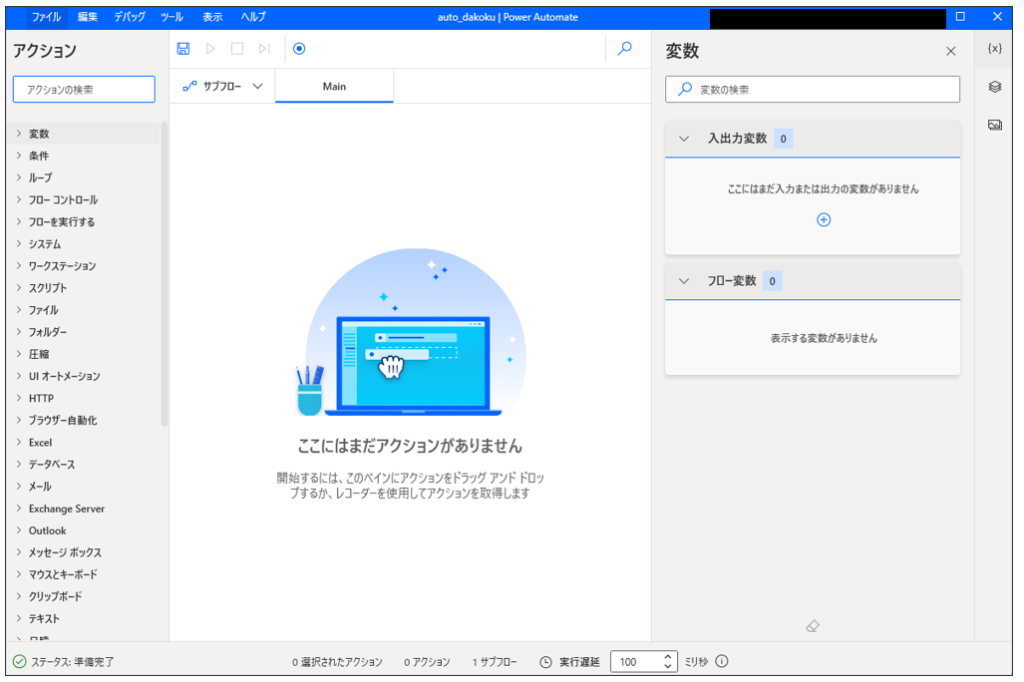Maximize the Power Automate window
Viewport: 1024px width, 682px height.
tap(960, 17)
